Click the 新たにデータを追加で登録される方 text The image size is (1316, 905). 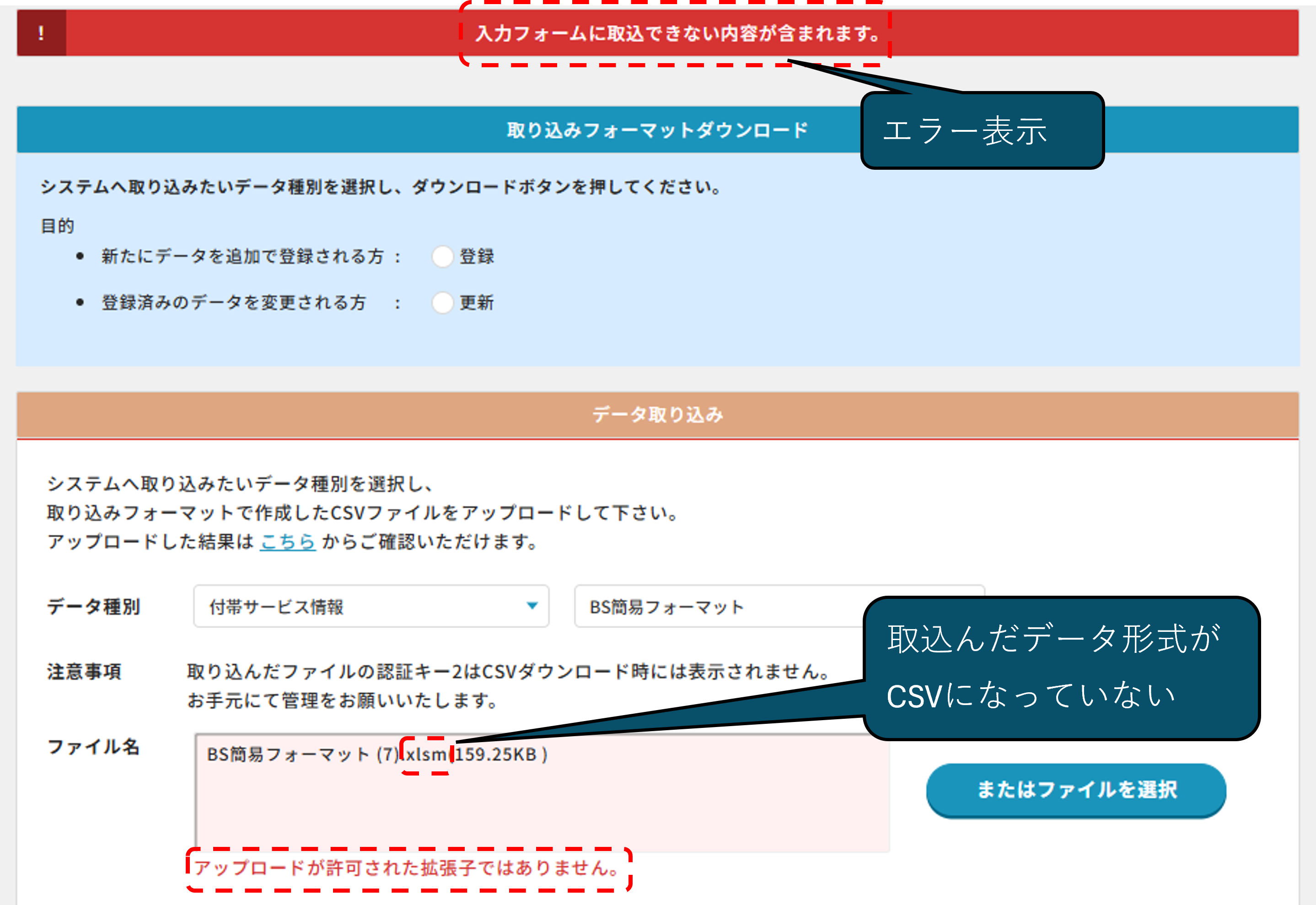[242, 256]
